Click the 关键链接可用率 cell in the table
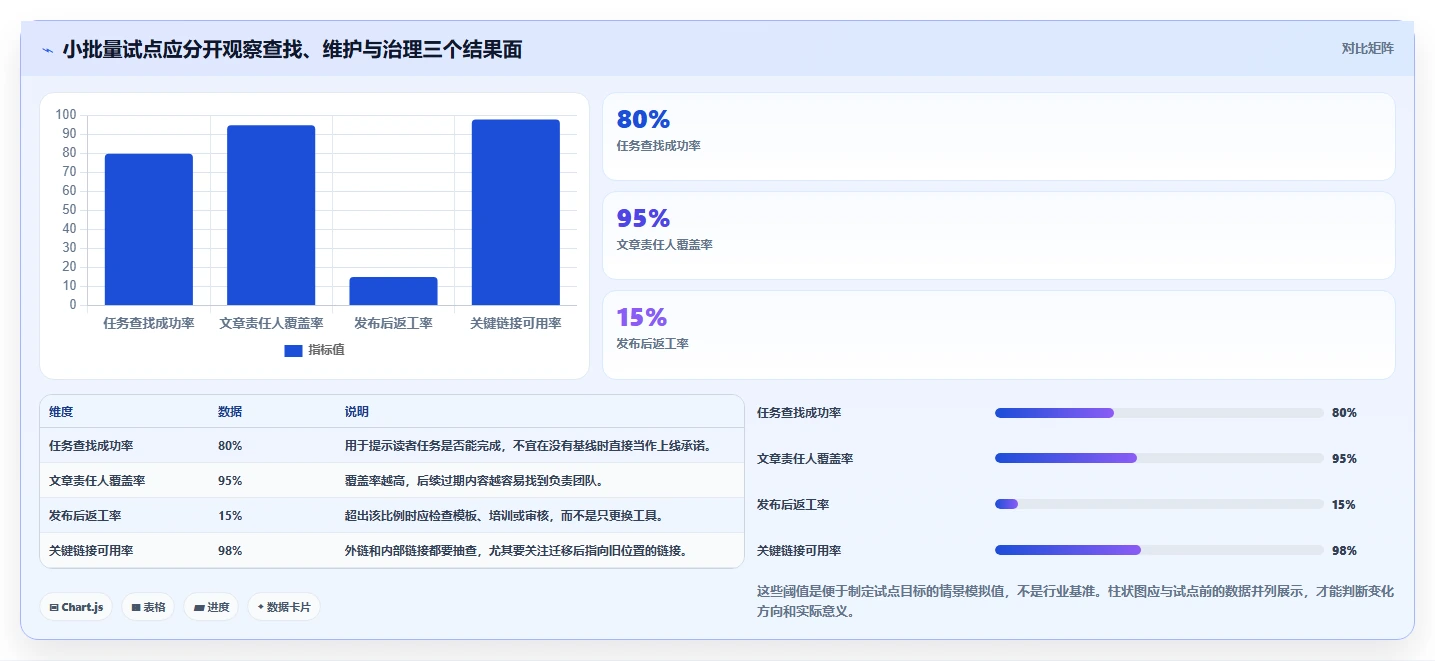The height and width of the screenshot is (661, 1435). coord(91,551)
